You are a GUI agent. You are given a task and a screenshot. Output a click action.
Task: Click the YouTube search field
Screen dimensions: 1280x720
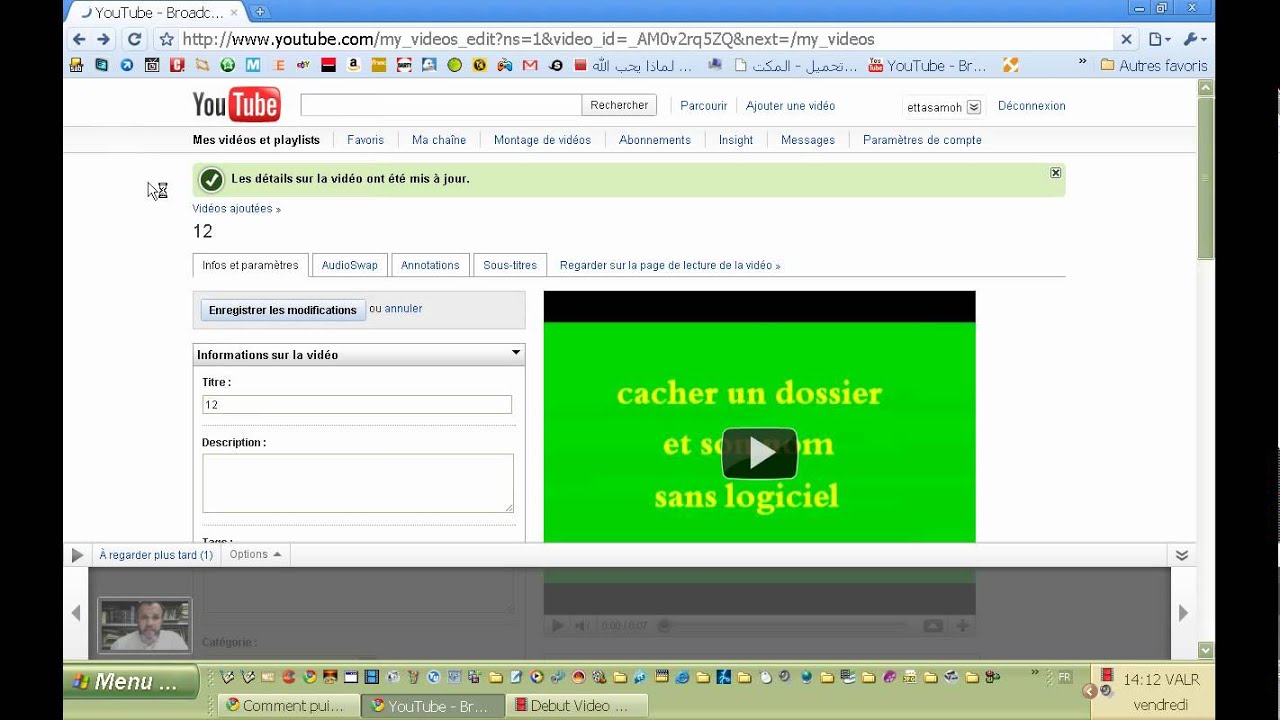coord(441,105)
